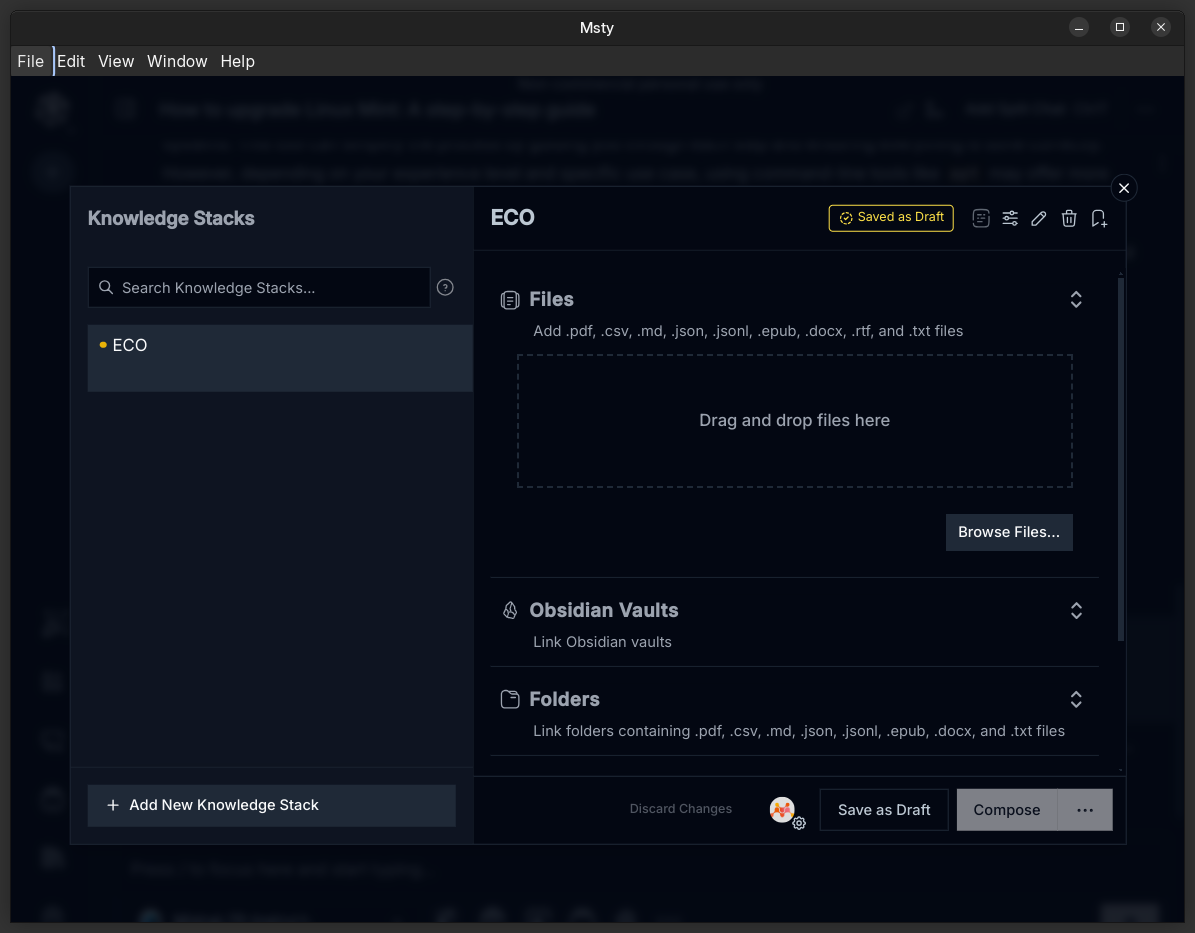Click the bookmark-plus icon in the header
The width and height of the screenshot is (1195, 933).
1099,218
